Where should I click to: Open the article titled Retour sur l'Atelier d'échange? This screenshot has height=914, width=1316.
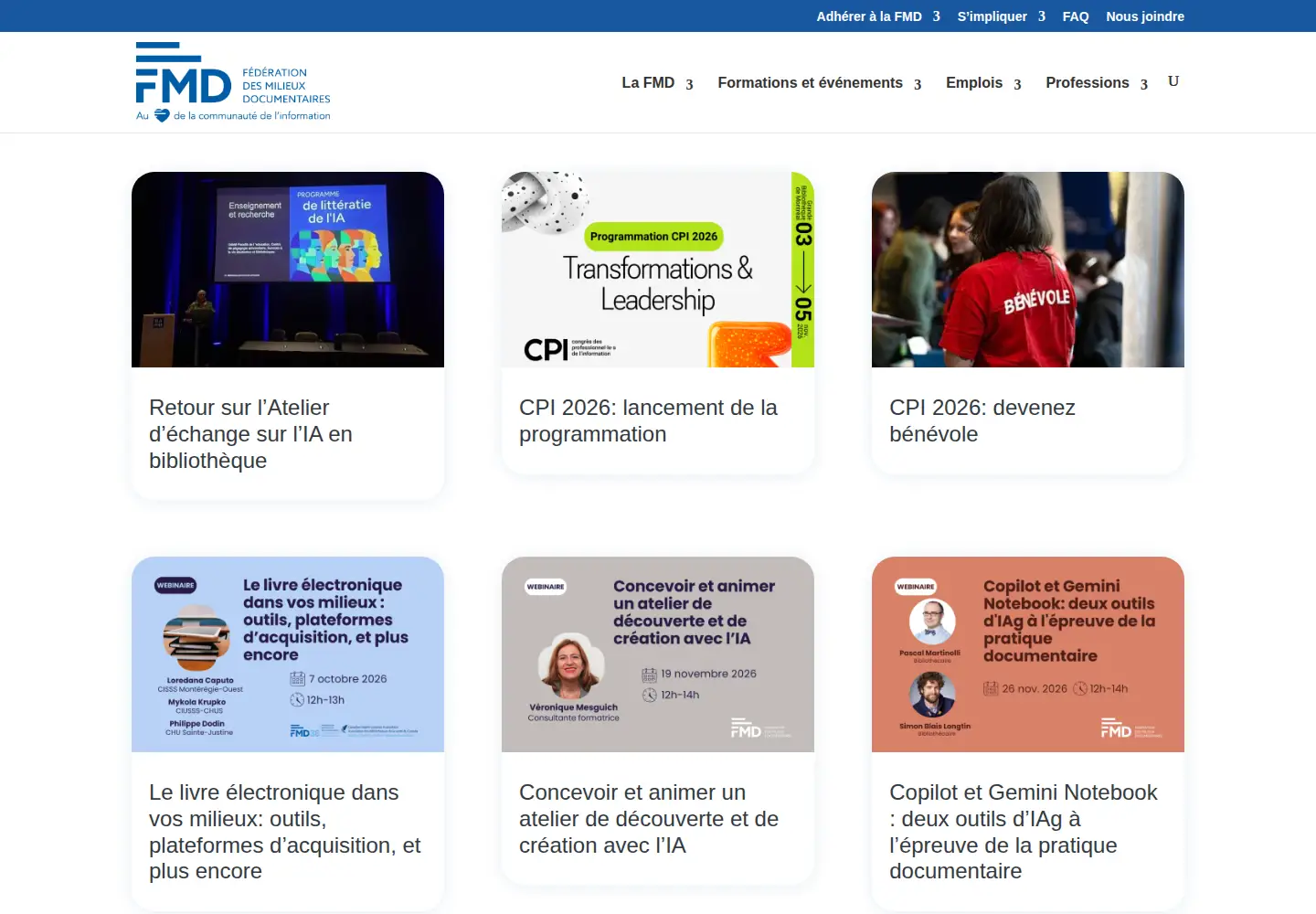click(x=250, y=434)
